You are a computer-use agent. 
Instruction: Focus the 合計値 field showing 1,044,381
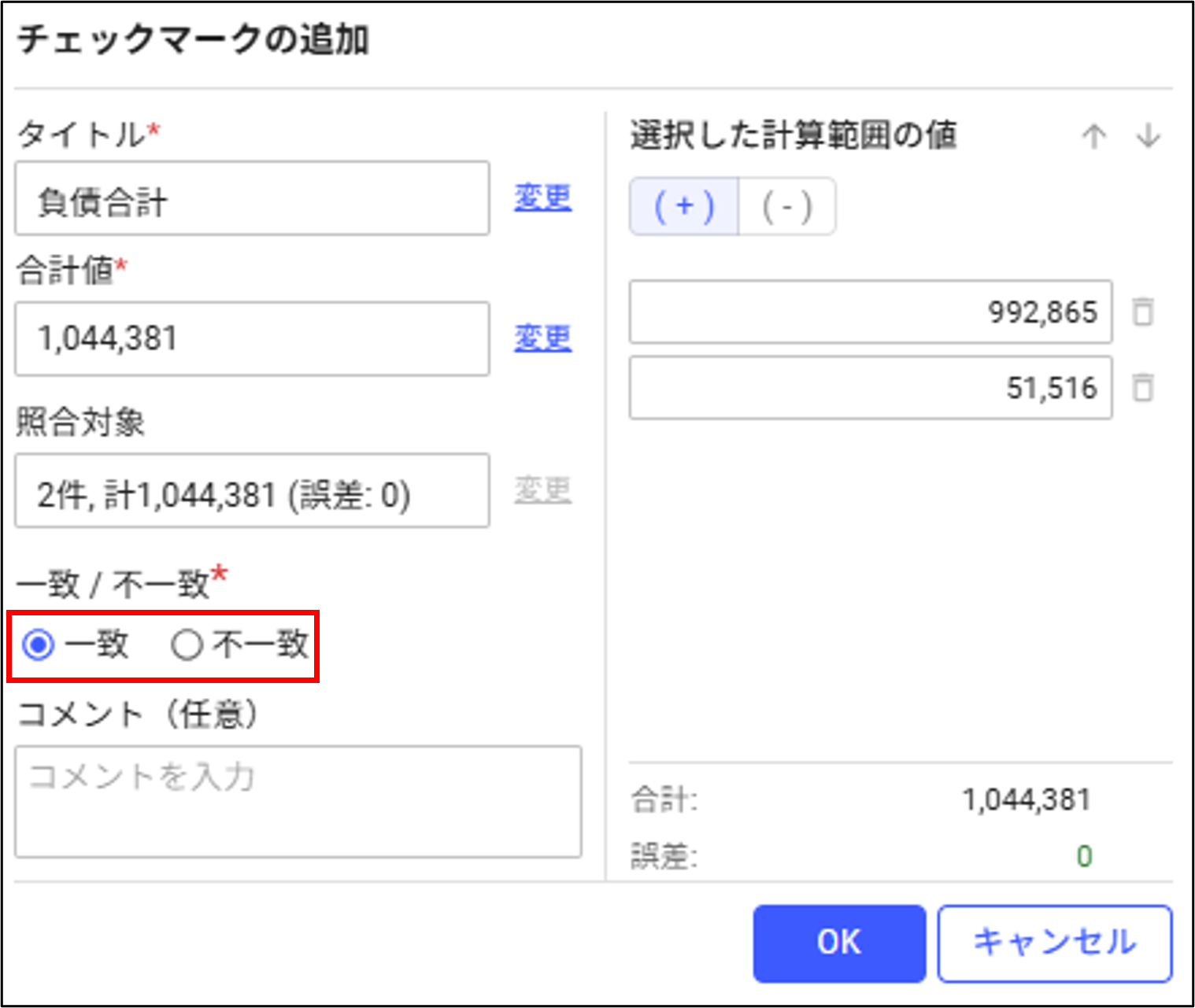[x=252, y=338]
